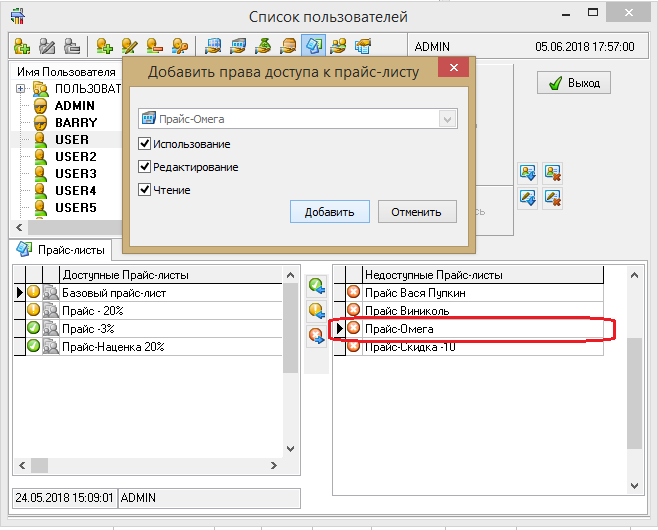Click the user key permissions toolbar icon
The height and width of the screenshot is (530, 658).
(179, 46)
